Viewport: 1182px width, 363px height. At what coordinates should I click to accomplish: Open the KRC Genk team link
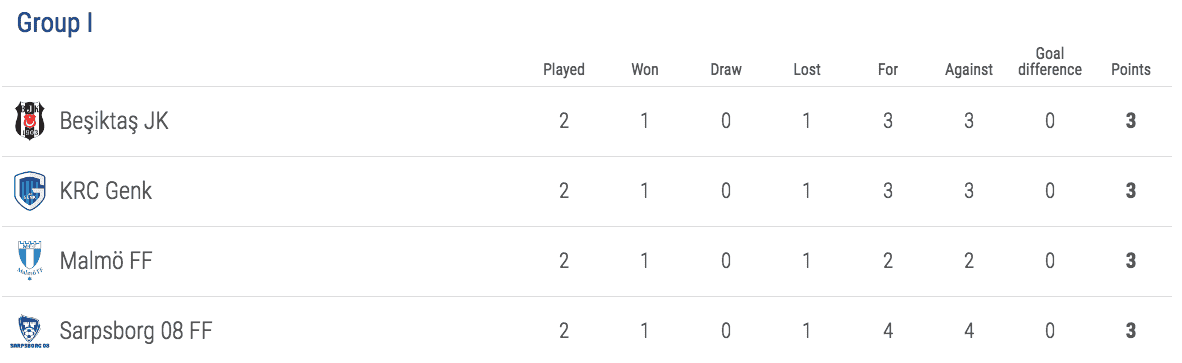click(x=106, y=191)
